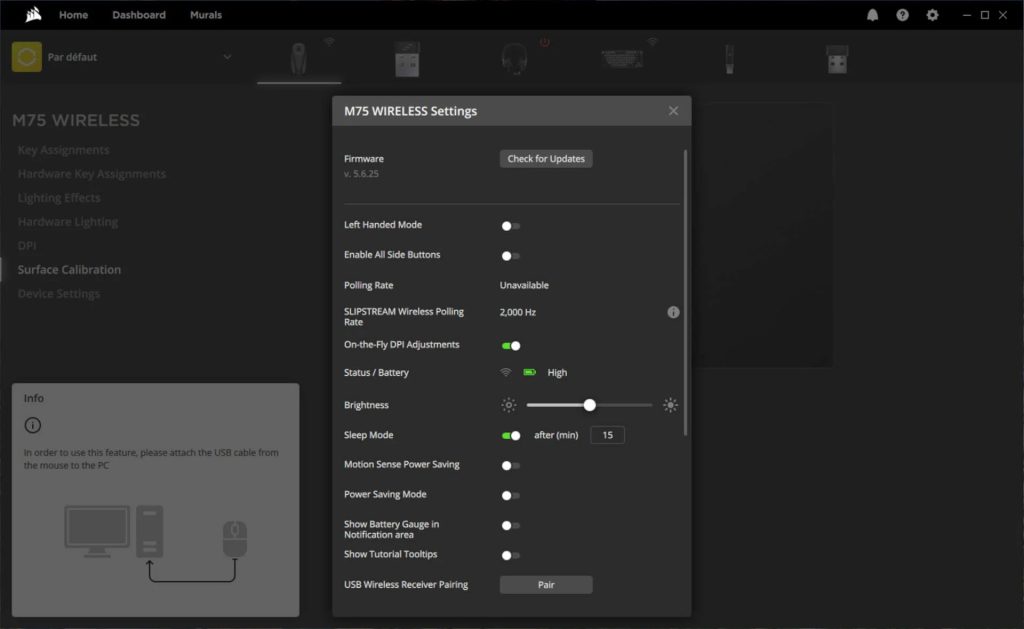
Task: Select the M75 mouse device icon
Action: 299,60
